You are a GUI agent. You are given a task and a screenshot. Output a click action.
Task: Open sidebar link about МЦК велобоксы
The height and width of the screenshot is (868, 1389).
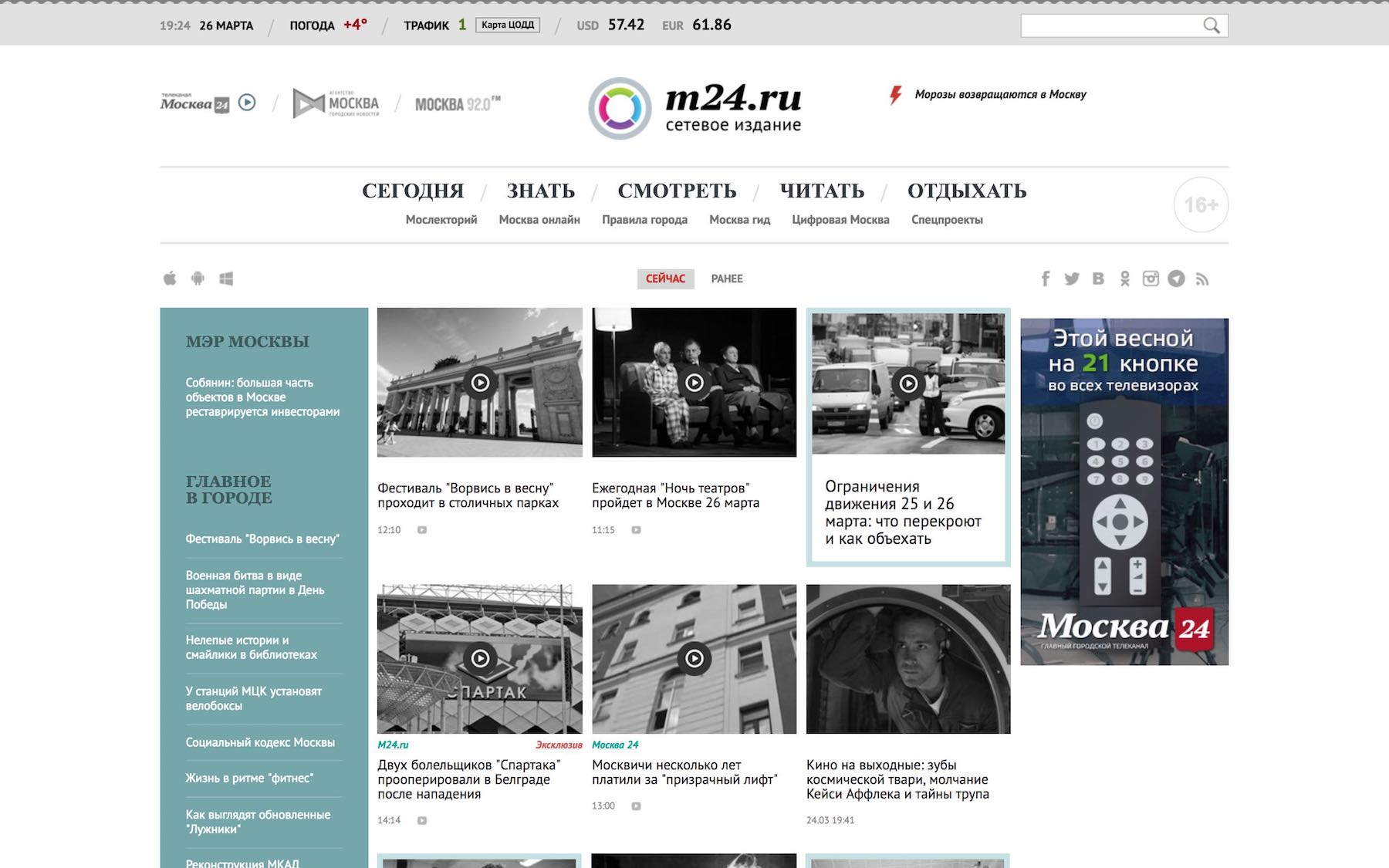[253, 698]
